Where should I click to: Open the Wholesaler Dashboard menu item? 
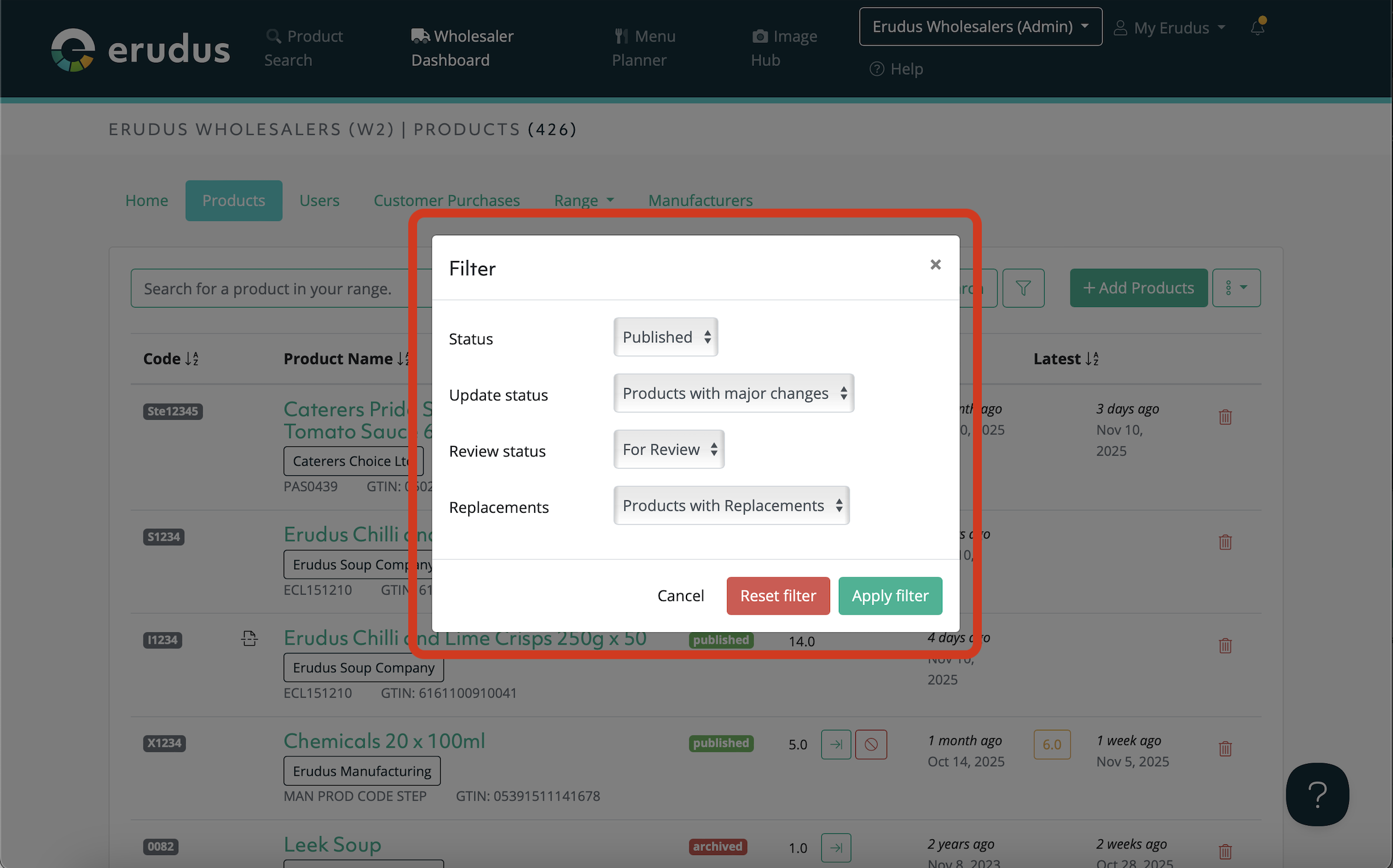(x=462, y=48)
